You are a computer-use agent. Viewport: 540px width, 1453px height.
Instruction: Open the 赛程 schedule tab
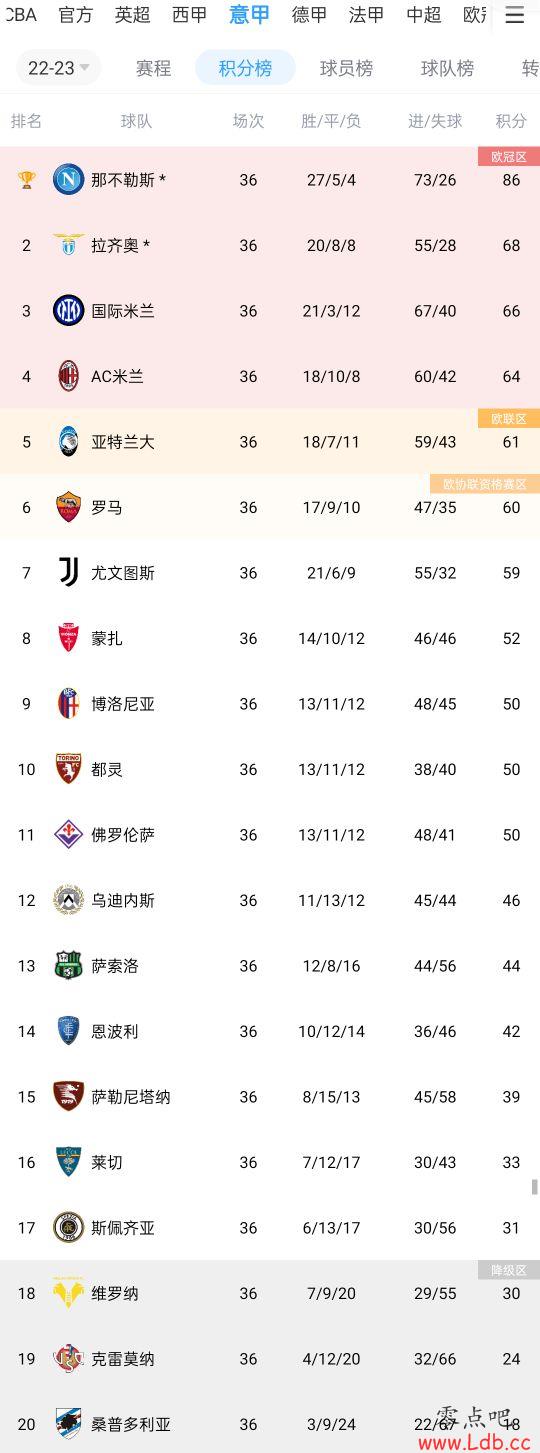[153, 68]
